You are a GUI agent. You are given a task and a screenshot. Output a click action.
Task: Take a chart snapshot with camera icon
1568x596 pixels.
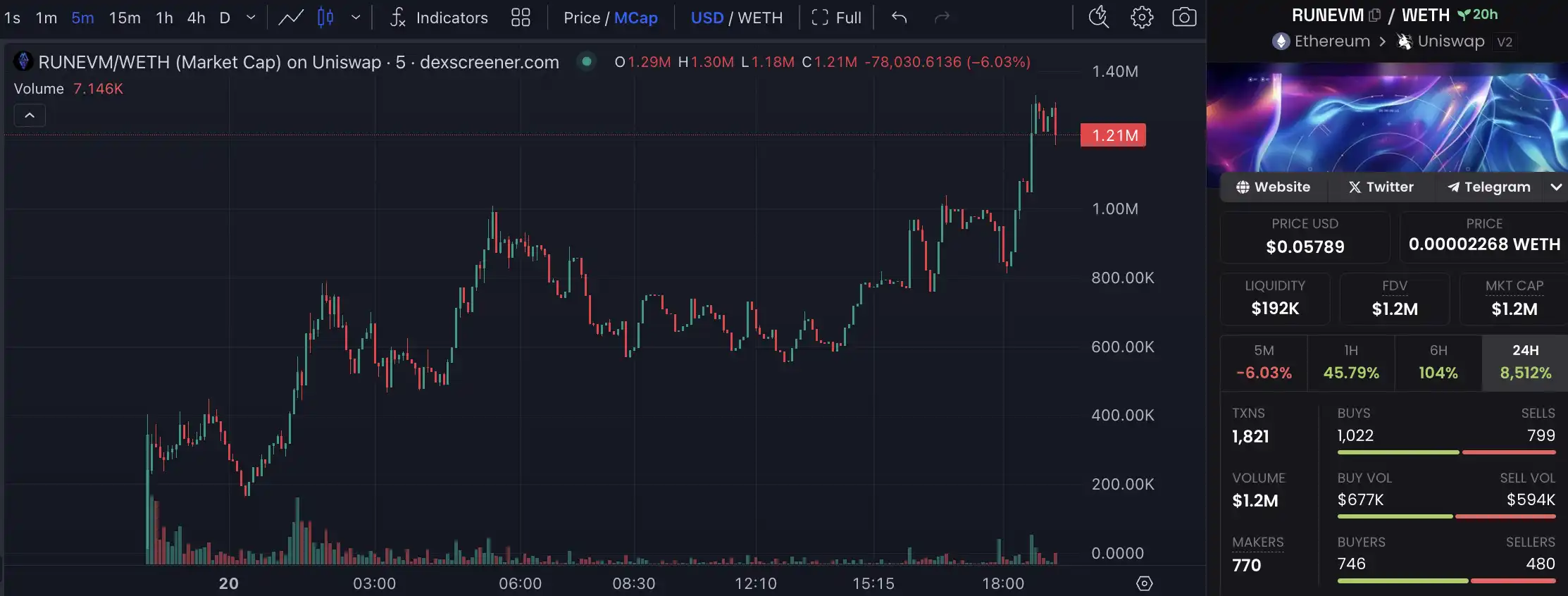(x=1183, y=18)
